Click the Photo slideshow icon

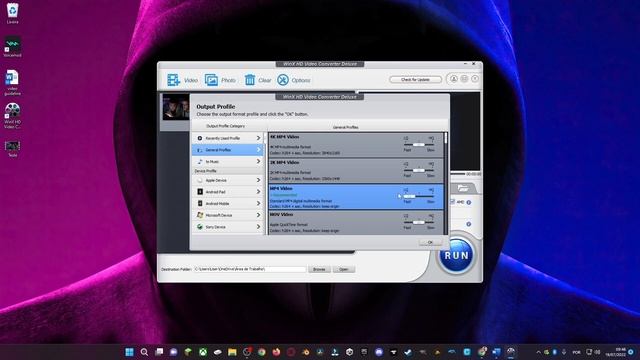point(211,80)
